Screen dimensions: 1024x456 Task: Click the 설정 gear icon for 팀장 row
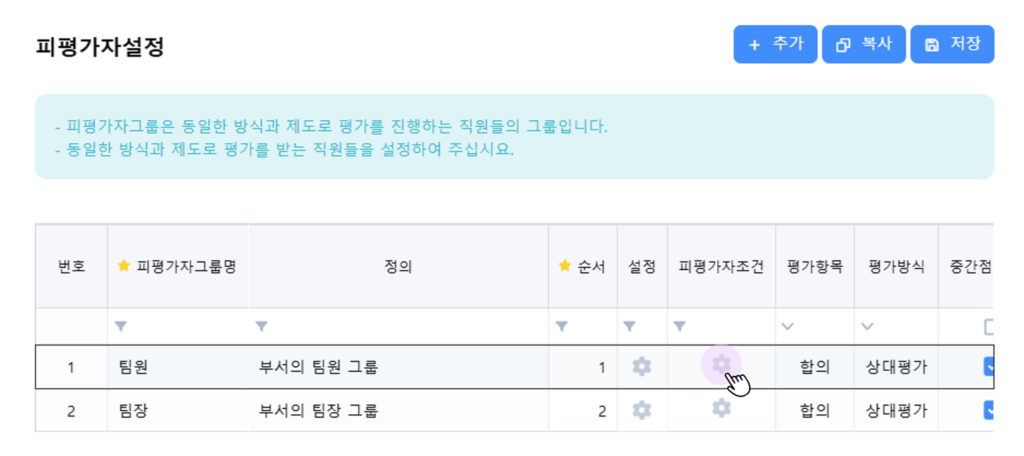(642, 410)
